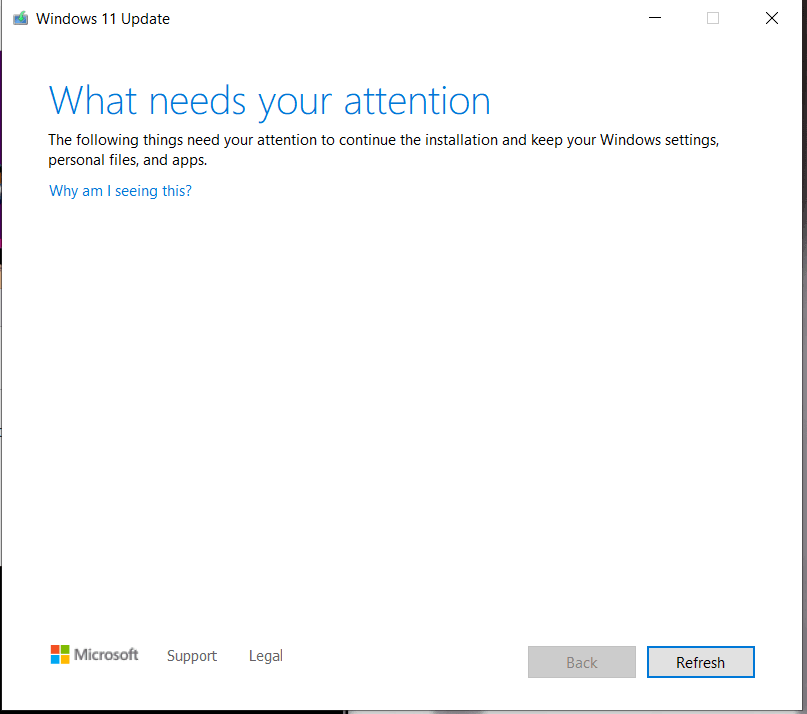Close the Windows 11 Update window
Viewport: 807px width, 714px height.
tap(771, 18)
